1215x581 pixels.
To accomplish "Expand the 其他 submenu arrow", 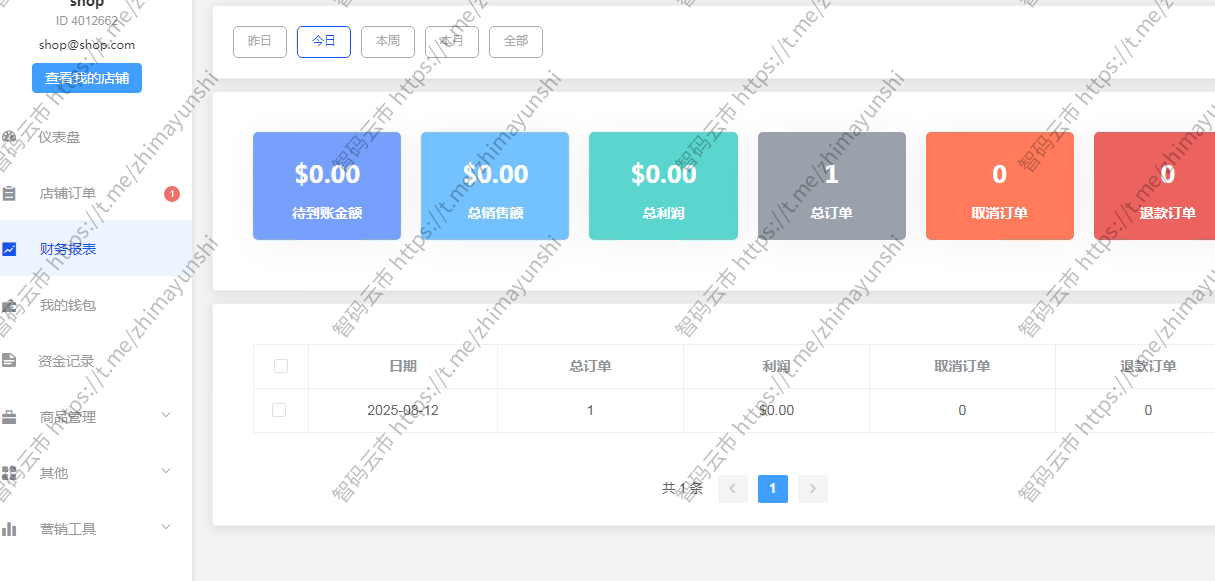I will pos(166,471).
